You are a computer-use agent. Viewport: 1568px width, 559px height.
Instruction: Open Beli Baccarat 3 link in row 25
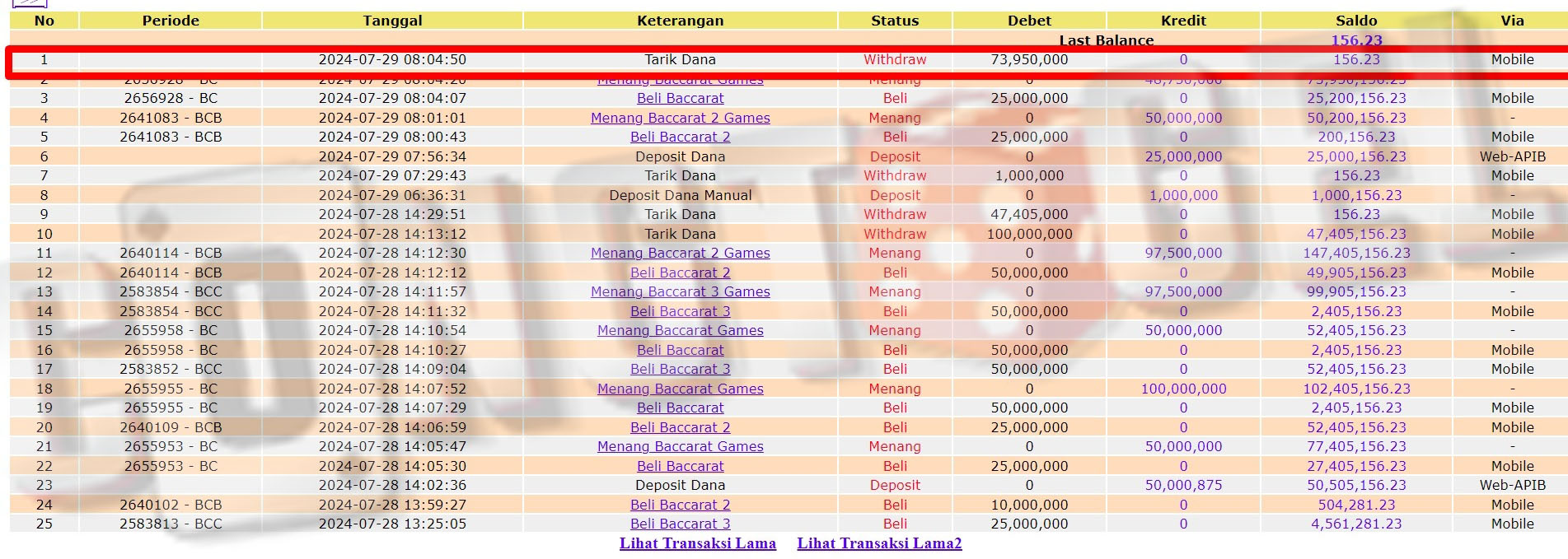[x=680, y=524]
